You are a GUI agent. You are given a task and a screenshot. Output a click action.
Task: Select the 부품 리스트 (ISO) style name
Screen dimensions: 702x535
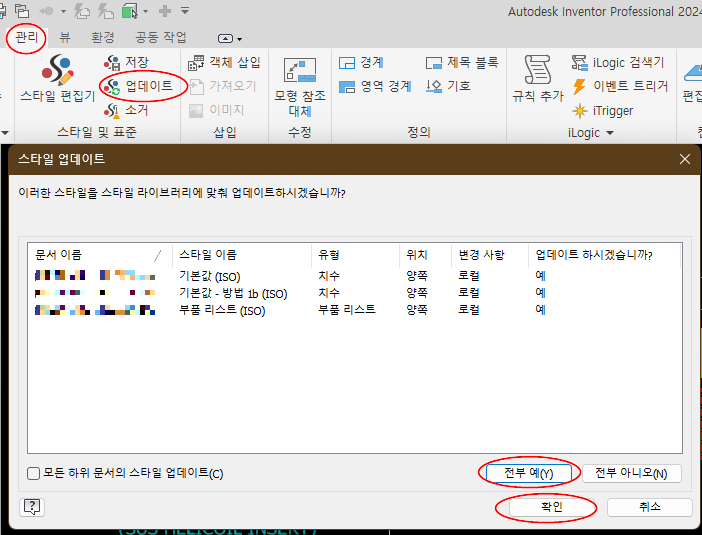(222, 310)
